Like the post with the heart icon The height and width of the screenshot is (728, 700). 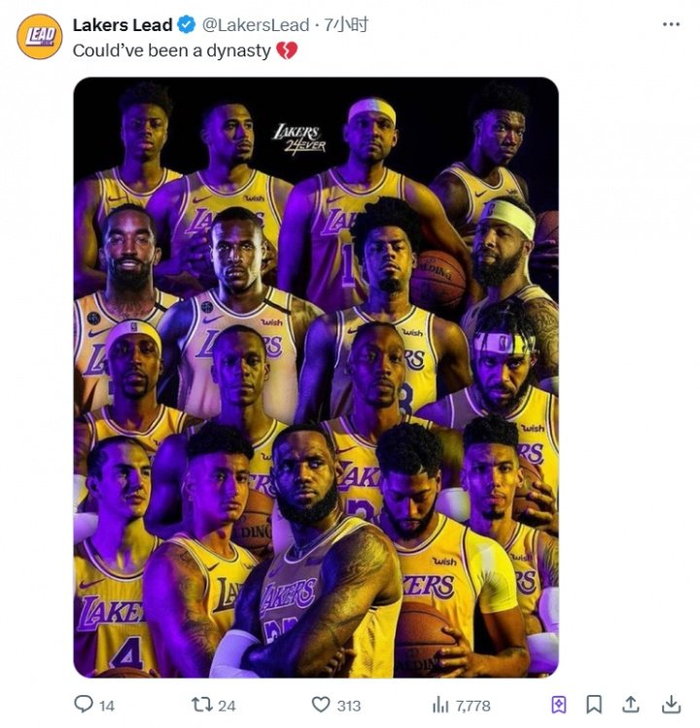pos(320,704)
